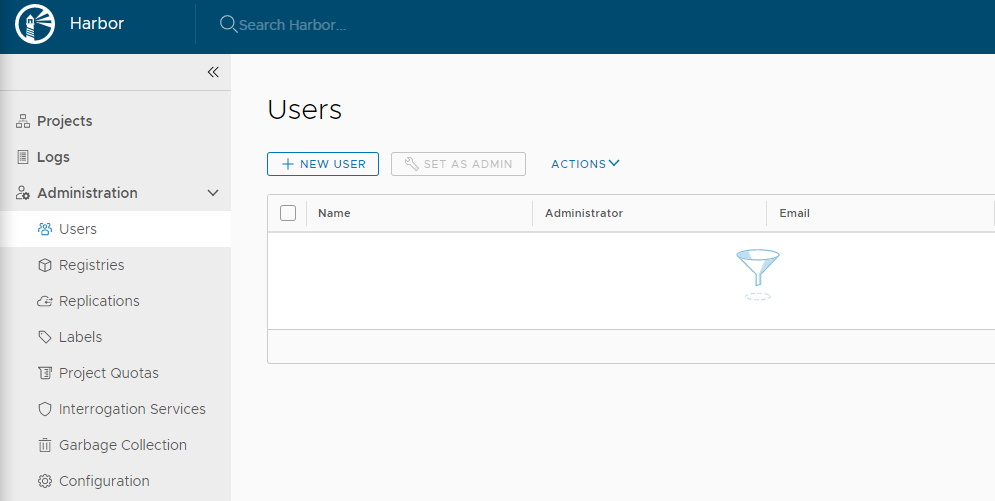Image resolution: width=995 pixels, height=501 pixels.
Task: Click the Replications cloud icon
Action: tap(44, 301)
